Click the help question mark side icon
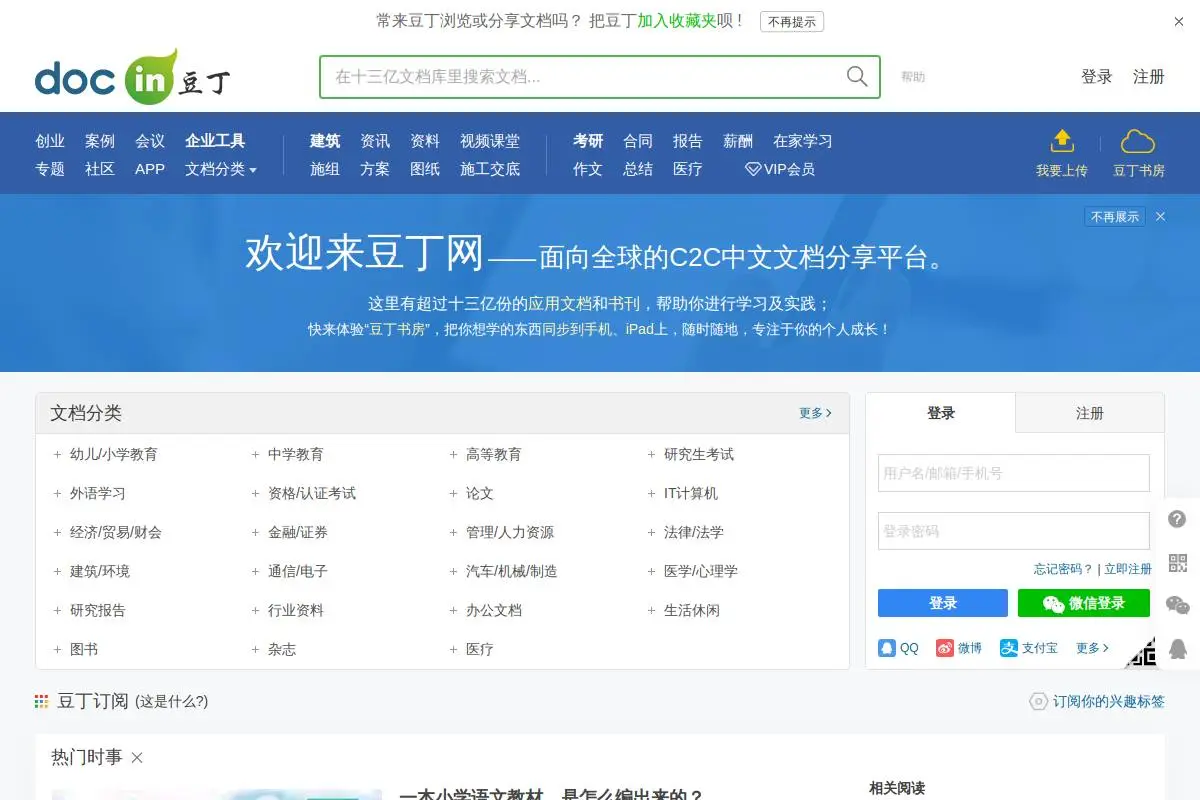The height and width of the screenshot is (800, 1200). pyautogui.click(x=1178, y=520)
